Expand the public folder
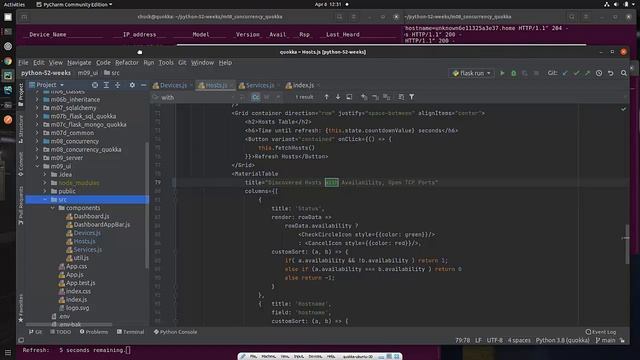The image size is (640, 360). pyautogui.click(x=45, y=191)
